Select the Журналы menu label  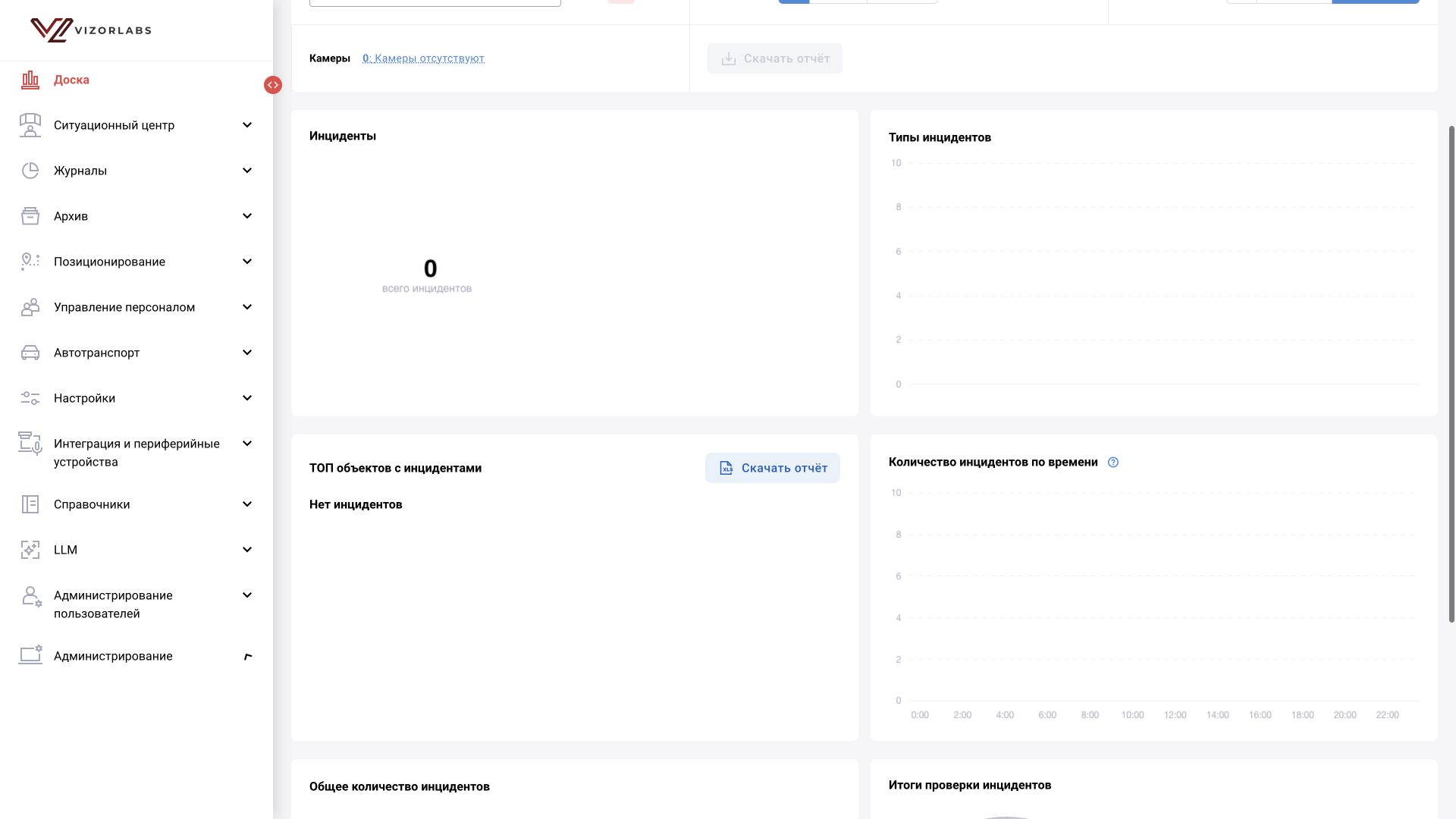80,171
